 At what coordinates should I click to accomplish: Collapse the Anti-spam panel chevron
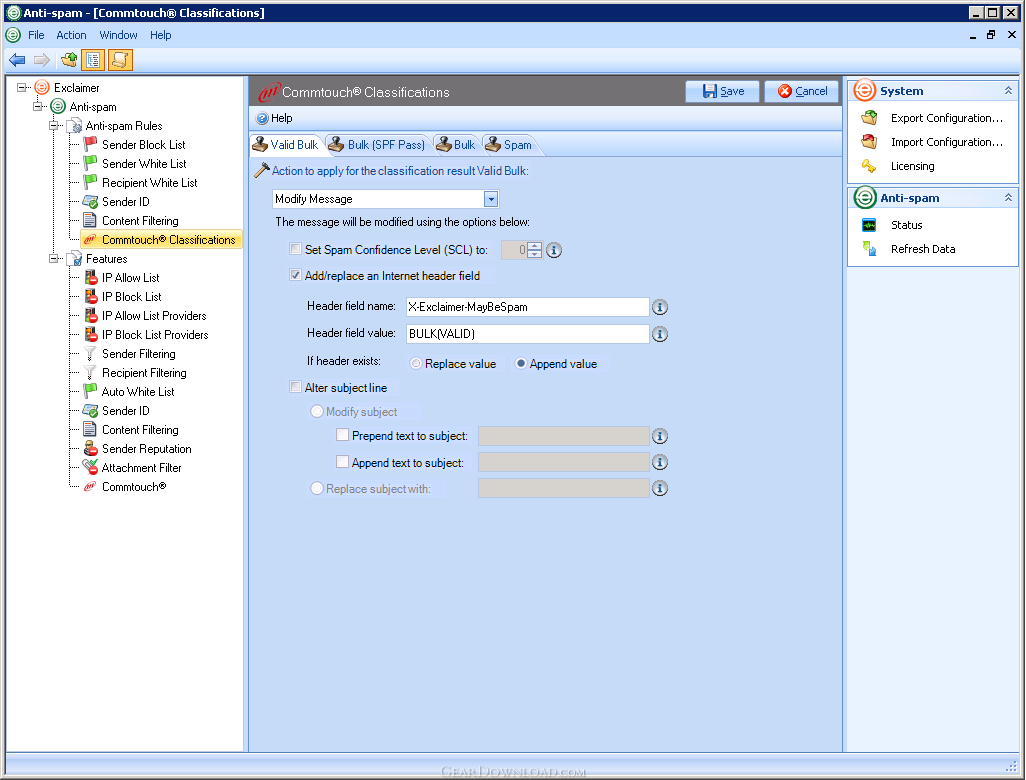click(x=1008, y=198)
